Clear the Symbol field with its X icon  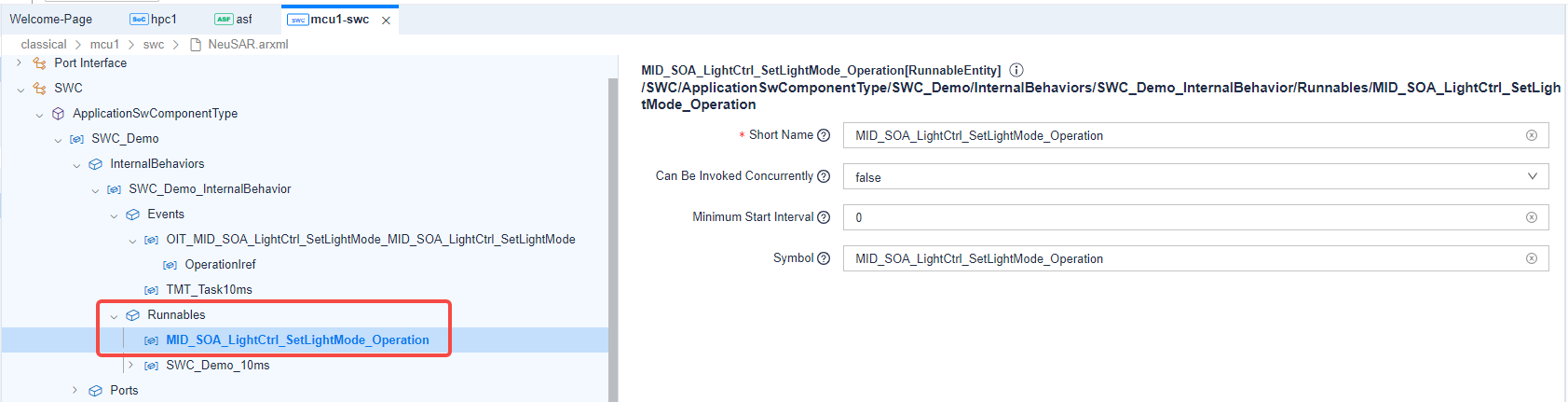tap(1531, 258)
